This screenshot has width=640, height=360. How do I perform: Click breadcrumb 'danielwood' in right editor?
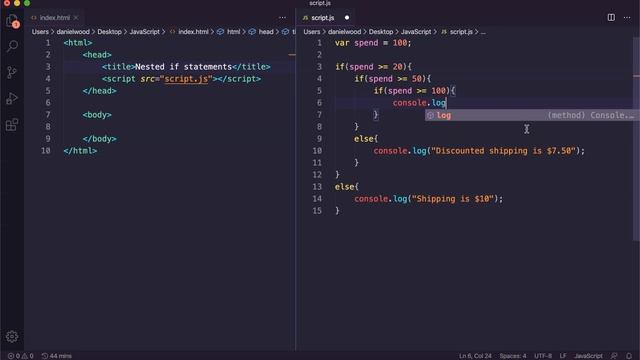(344, 31)
